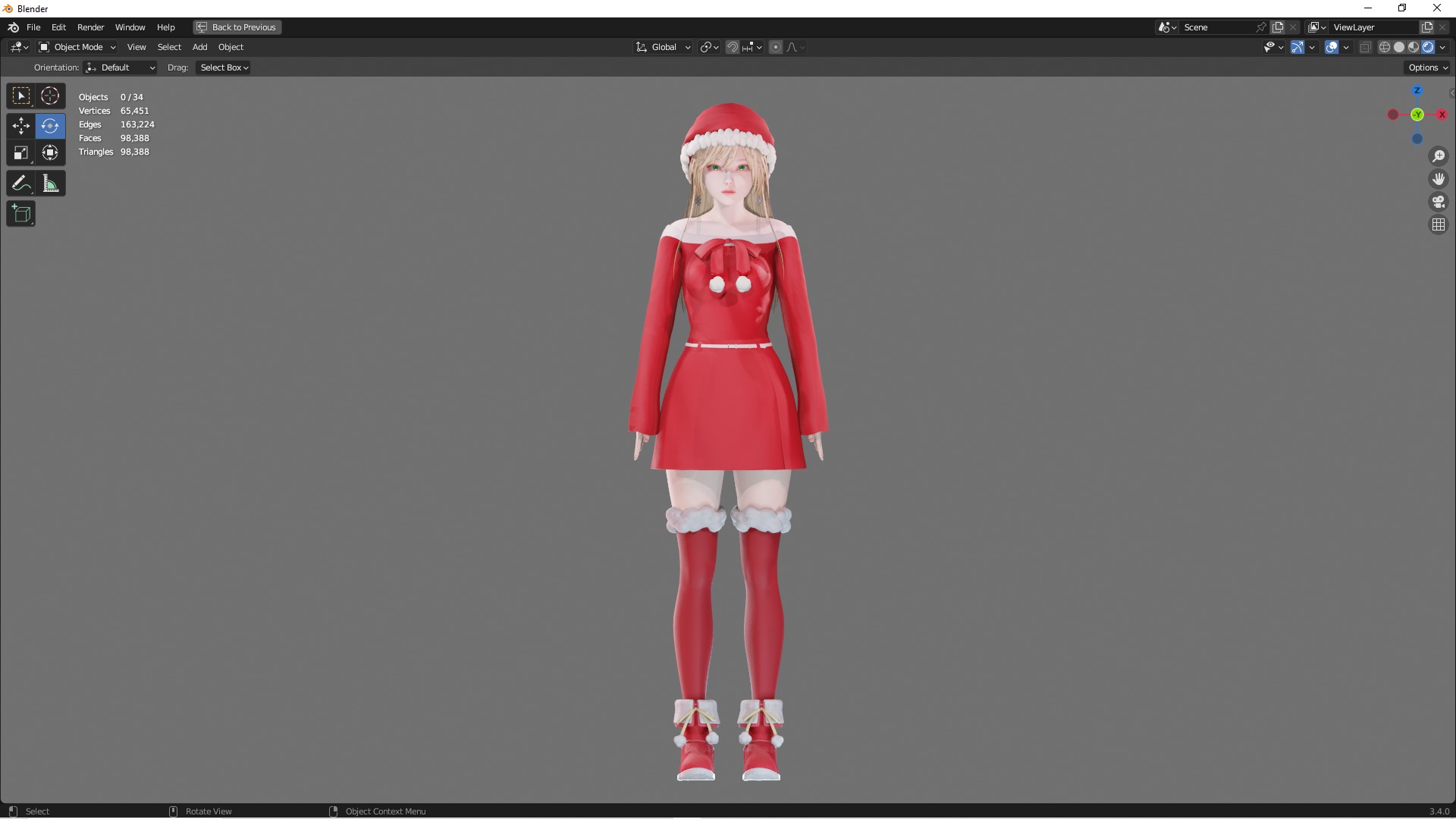Screen dimensions: 1456x819
Task: Open the pivot point dropdown
Action: click(x=710, y=47)
